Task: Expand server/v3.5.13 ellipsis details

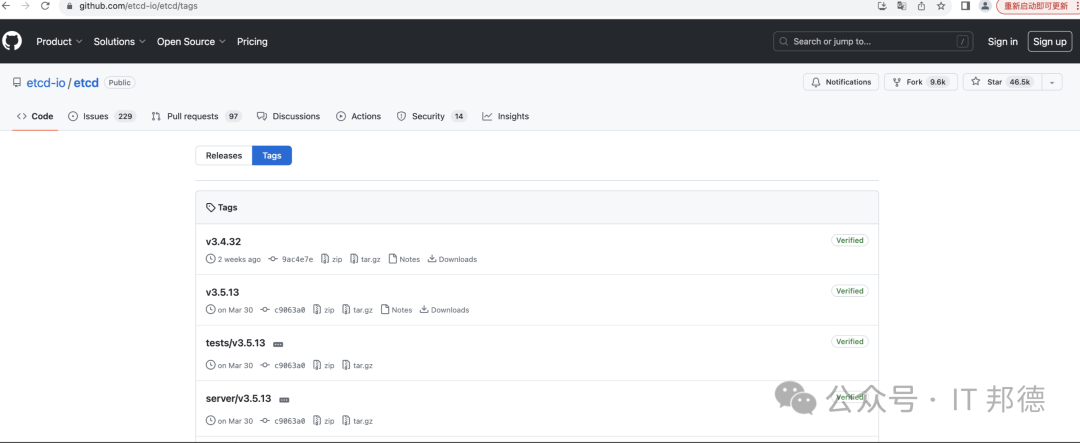Action: coord(284,400)
